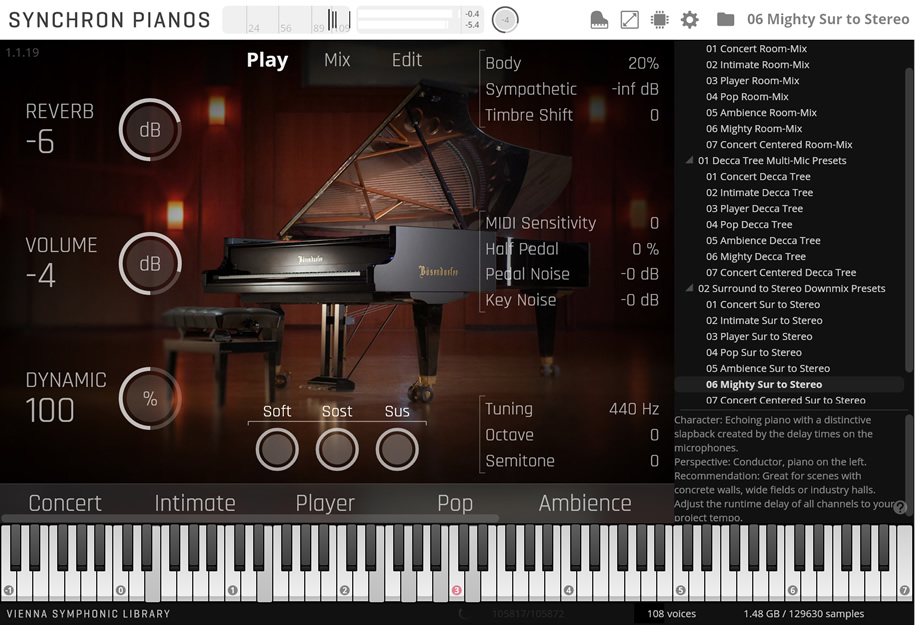The height and width of the screenshot is (625, 915).
Task: Toggle the Sost pedal button
Action: point(337,449)
